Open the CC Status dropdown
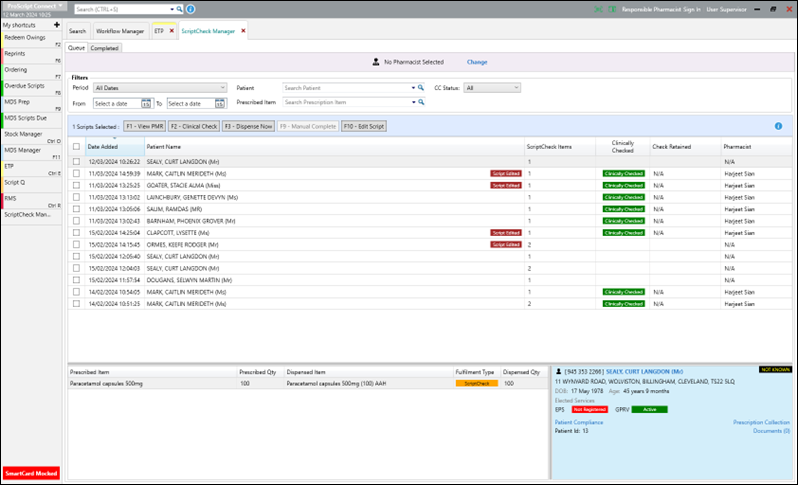The image size is (798, 485). point(492,88)
